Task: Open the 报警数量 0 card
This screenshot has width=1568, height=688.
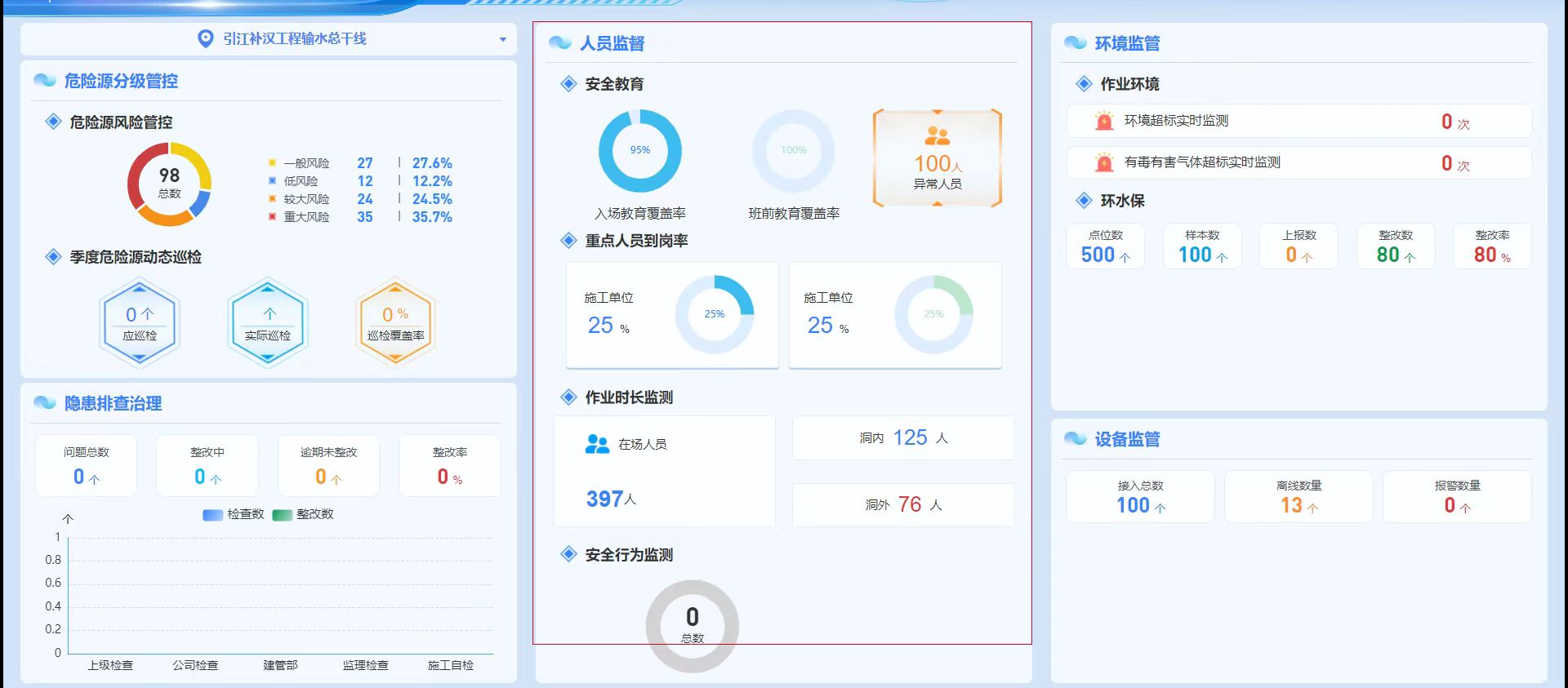Action: click(x=1457, y=496)
